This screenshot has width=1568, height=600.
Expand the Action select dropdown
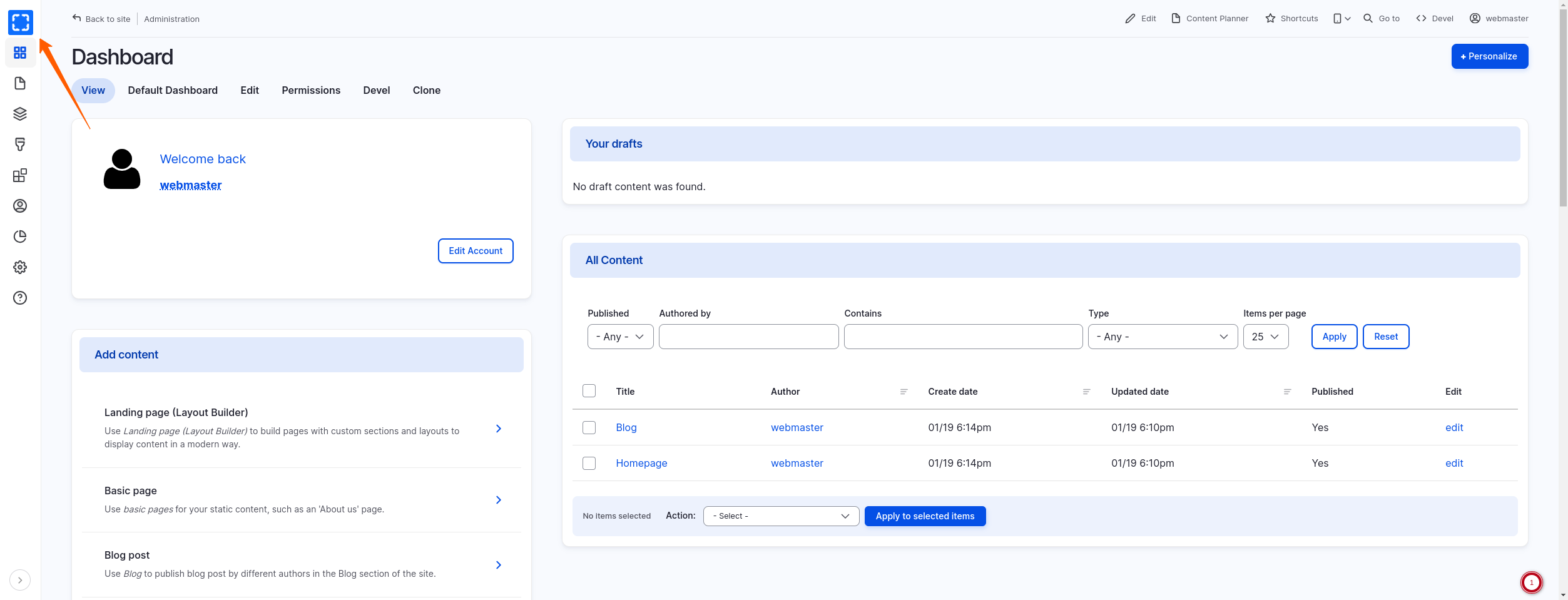click(780, 516)
